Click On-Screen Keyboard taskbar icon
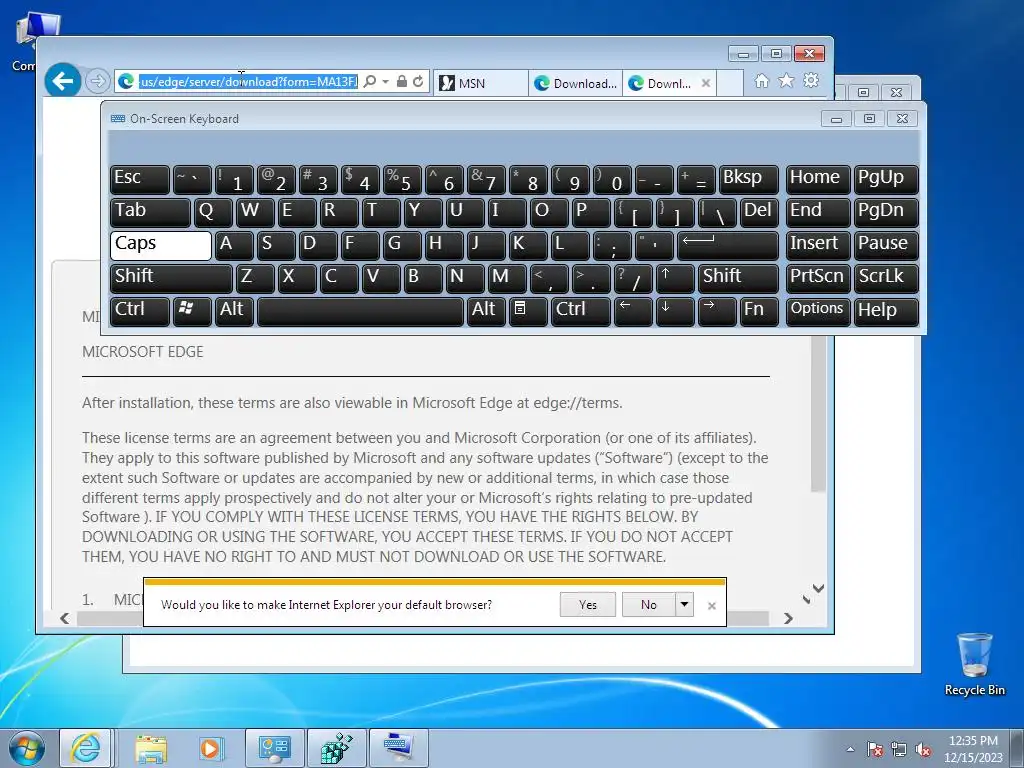Image resolution: width=1024 pixels, height=768 pixels. (399, 748)
